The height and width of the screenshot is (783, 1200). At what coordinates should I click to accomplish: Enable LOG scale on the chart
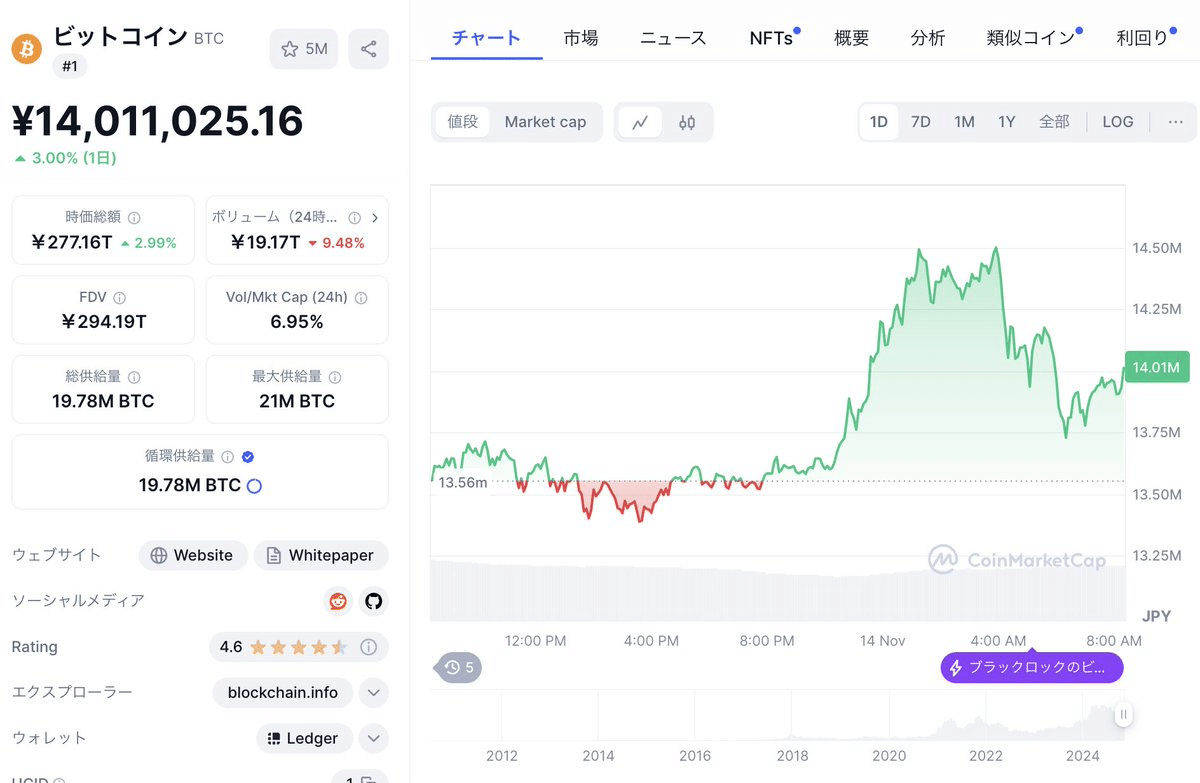click(1117, 121)
